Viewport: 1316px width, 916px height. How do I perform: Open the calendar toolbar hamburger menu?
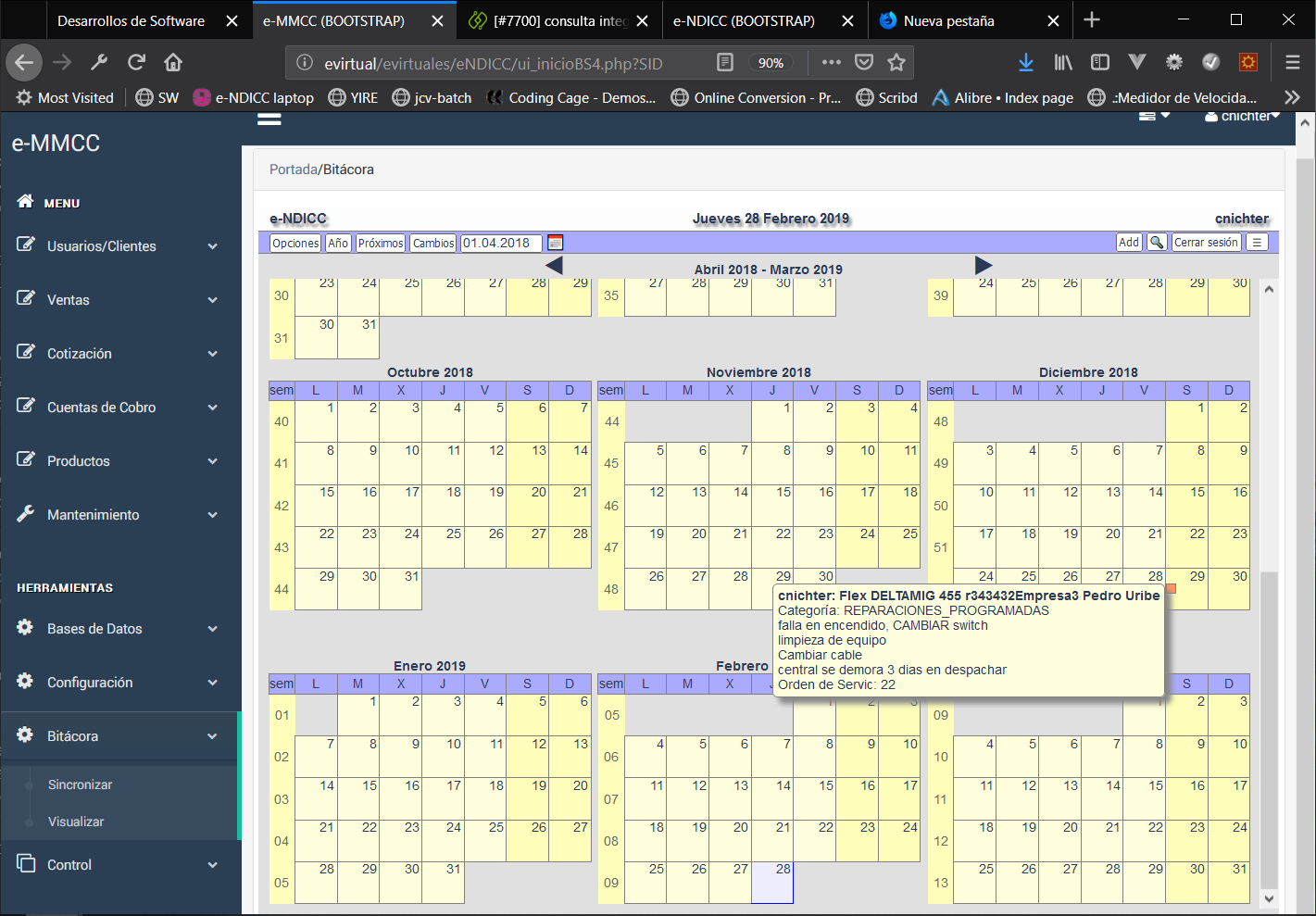[1256, 243]
